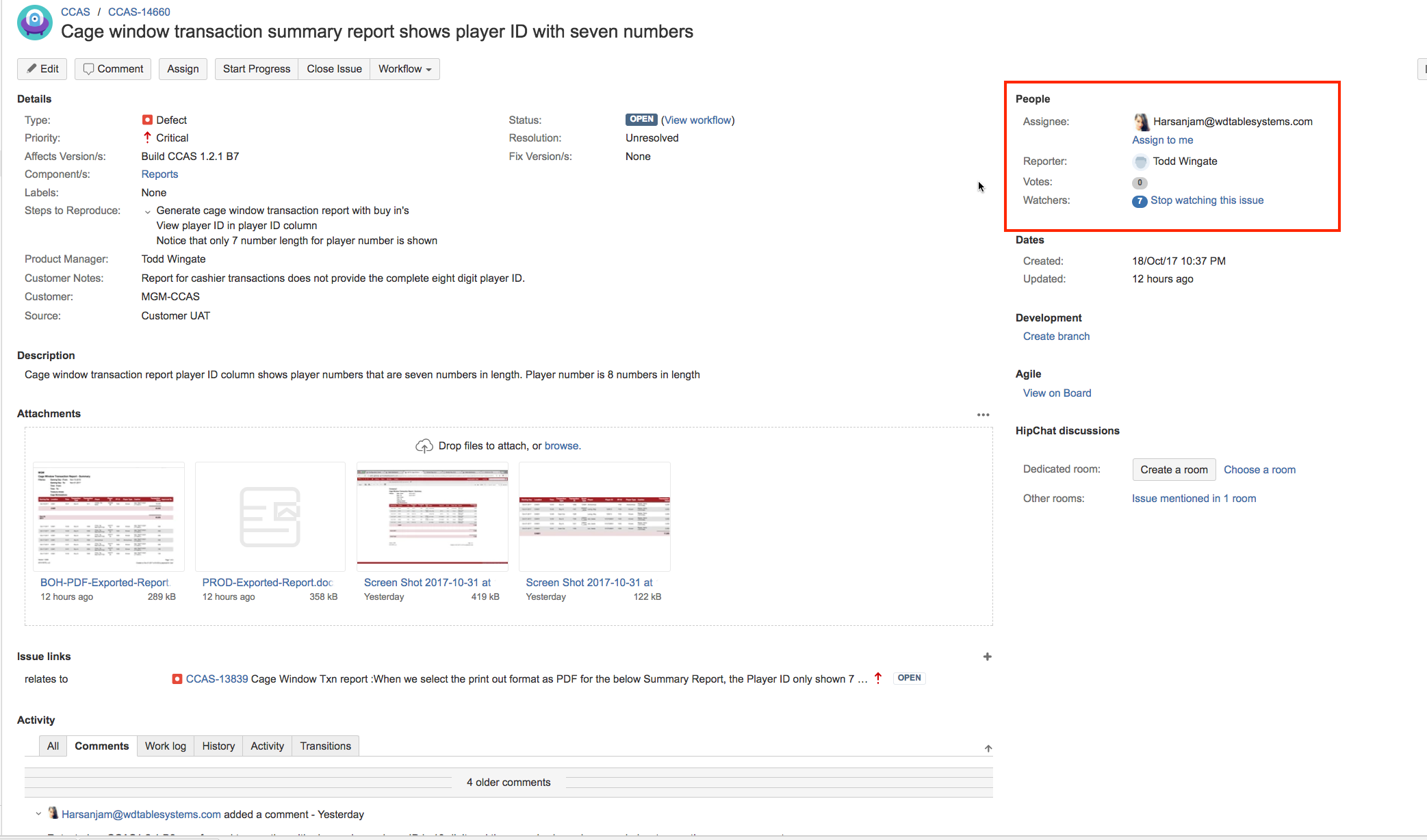Collapse Harsanjam's comment with the chevron
Viewport: 1427px width, 840px height.
coord(38,814)
